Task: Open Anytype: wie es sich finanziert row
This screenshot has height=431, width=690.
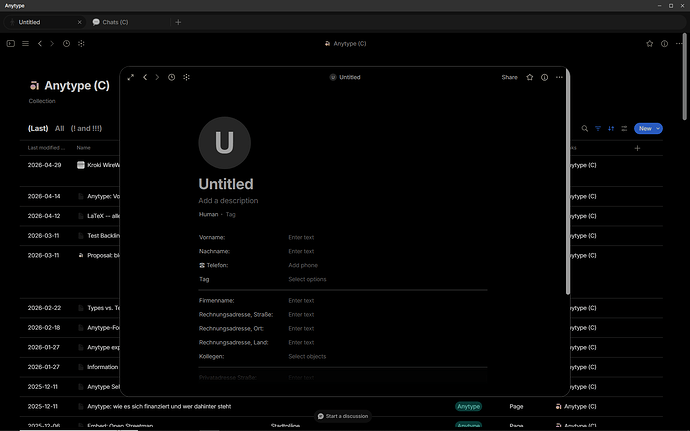Action: [x=159, y=406]
